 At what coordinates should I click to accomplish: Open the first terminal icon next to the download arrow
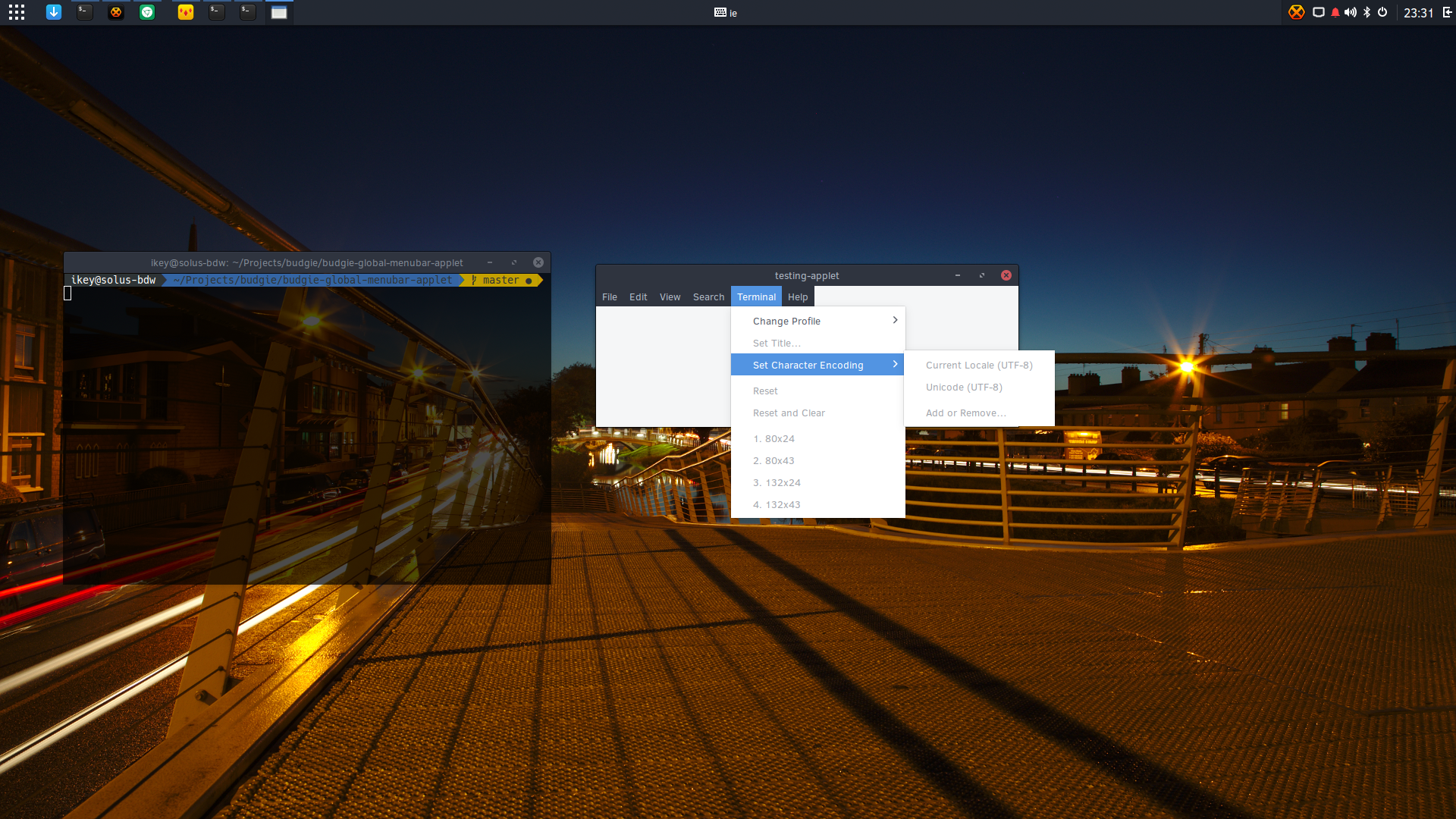85,12
